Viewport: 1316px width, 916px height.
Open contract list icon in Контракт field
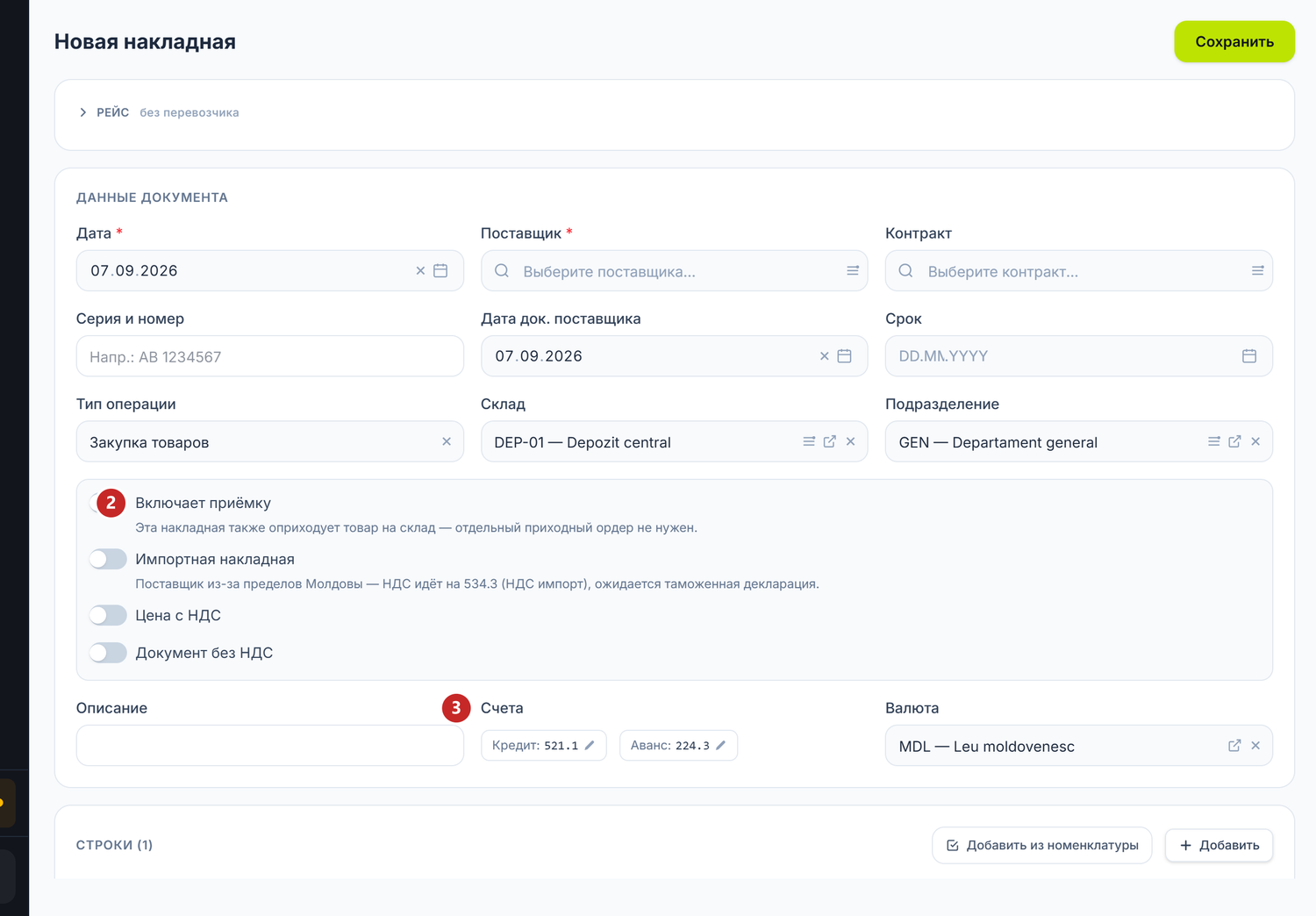click(x=1257, y=271)
